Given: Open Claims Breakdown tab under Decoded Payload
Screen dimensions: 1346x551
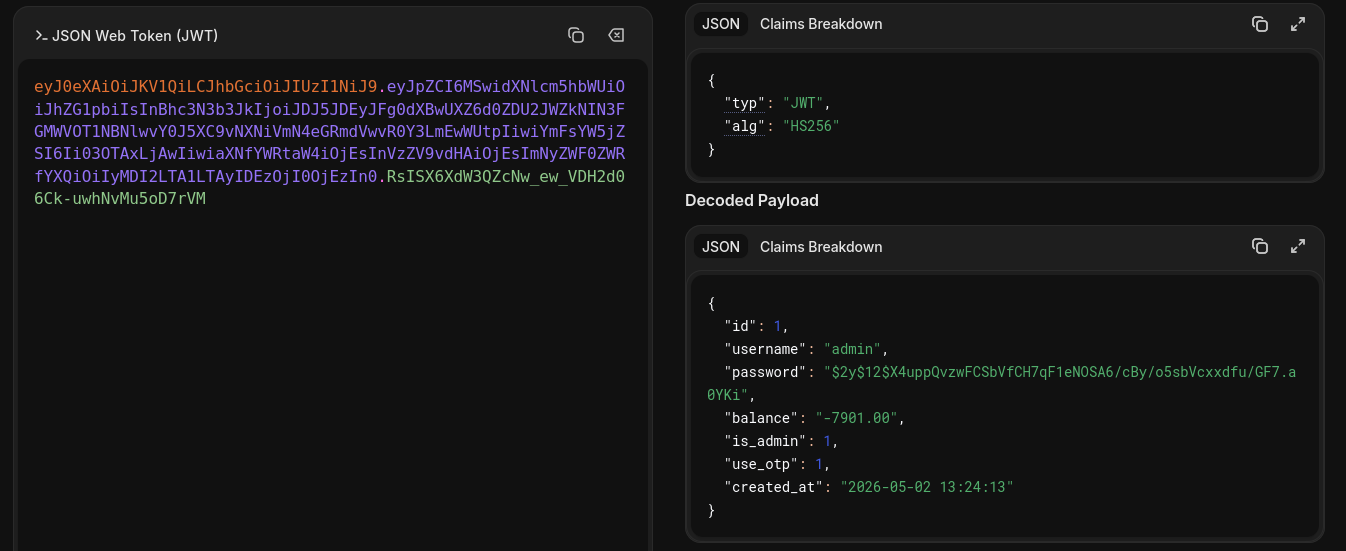Looking at the screenshot, I should [821, 246].
